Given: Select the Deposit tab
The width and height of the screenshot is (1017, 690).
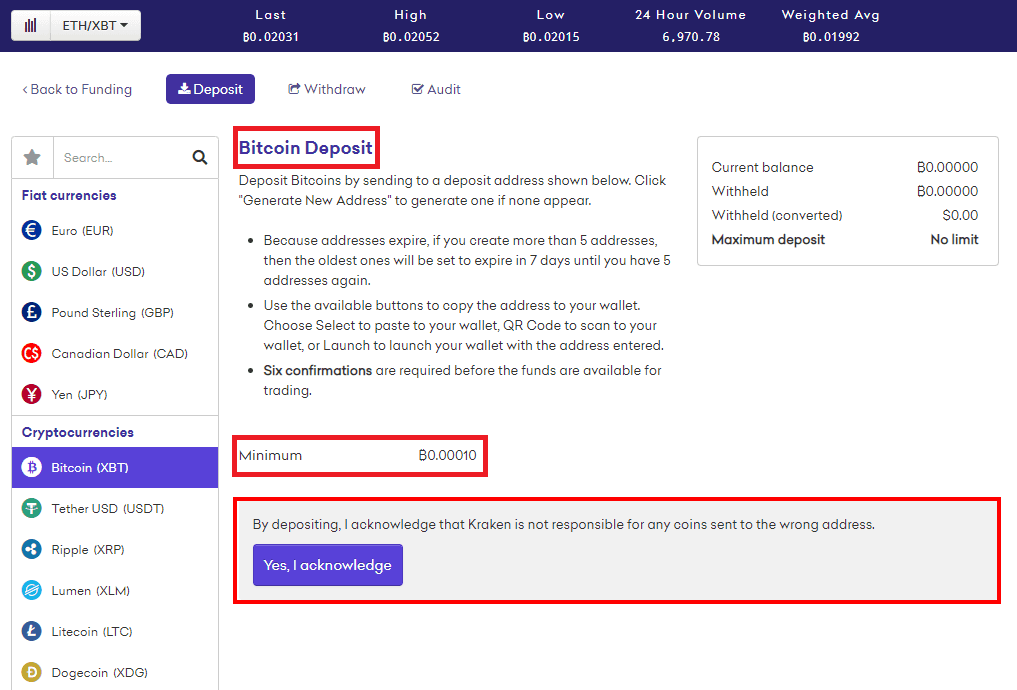Looking at the screenshot, I should point(210,89).
